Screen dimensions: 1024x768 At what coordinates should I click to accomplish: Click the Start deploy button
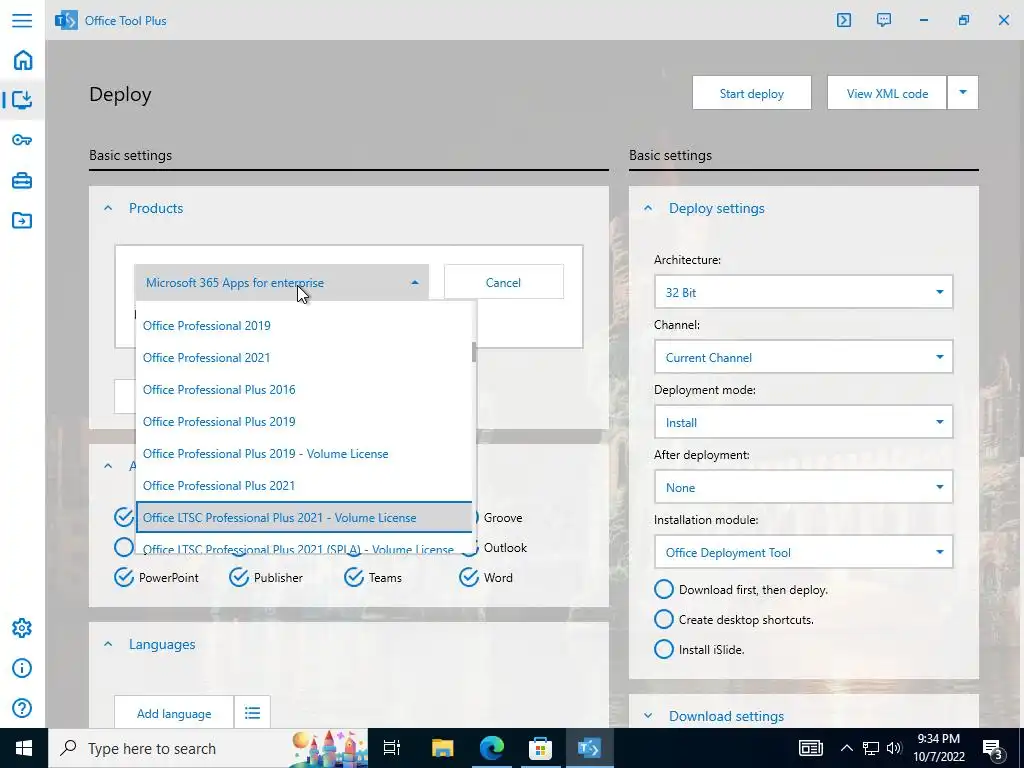[752, 93]
